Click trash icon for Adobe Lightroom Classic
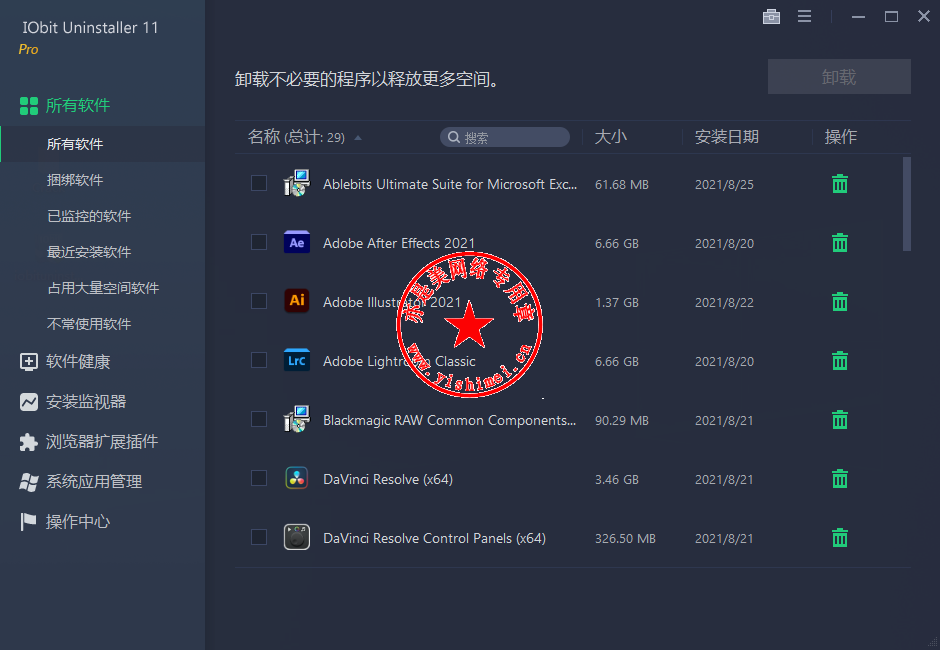This screenshot has width=940, height=650. (x=840, y=361)
